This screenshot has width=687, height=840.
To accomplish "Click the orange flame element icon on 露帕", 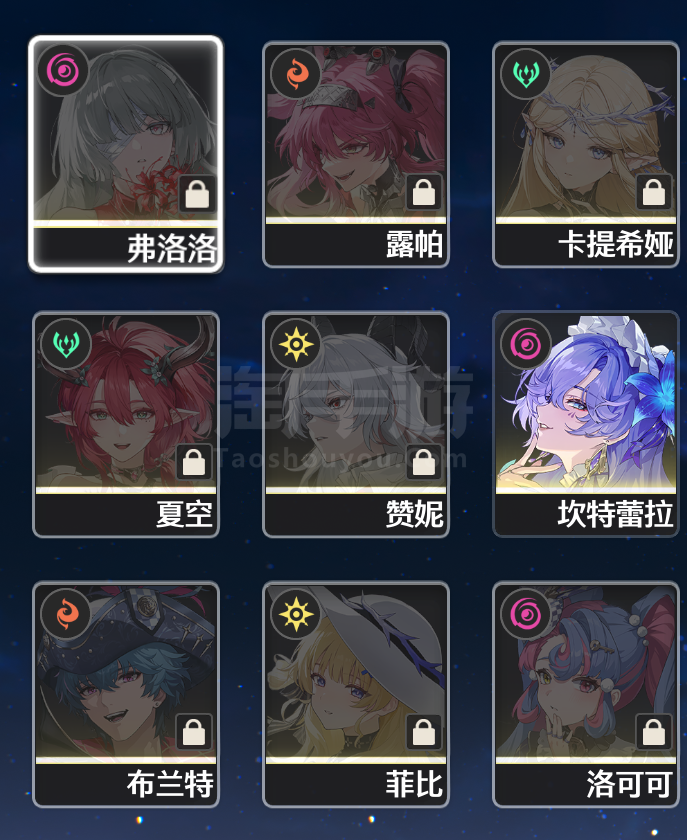I will pos(296,74).
